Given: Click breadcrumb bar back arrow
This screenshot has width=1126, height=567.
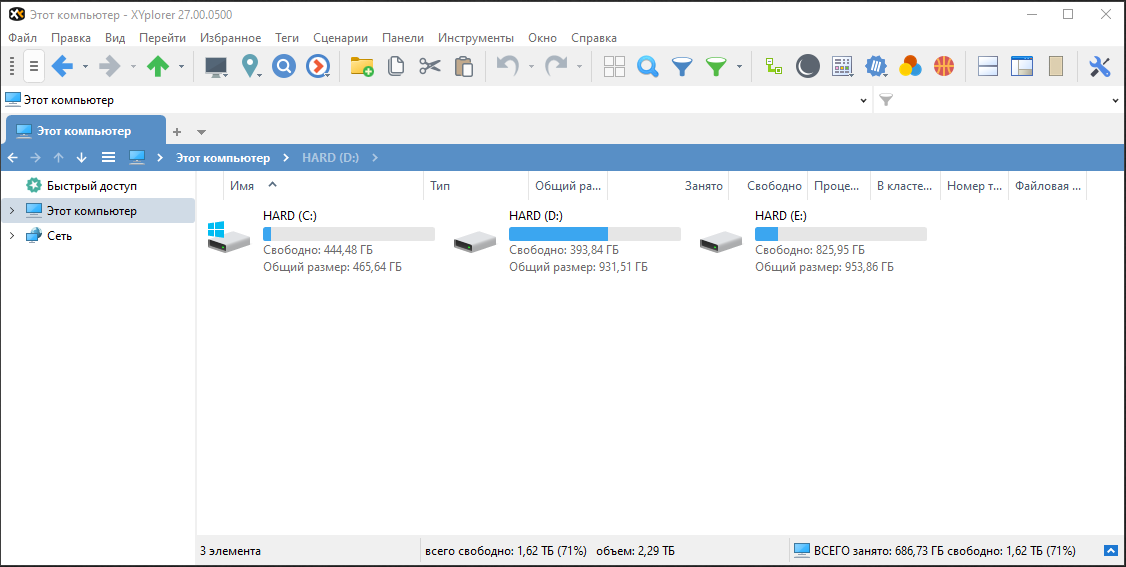Looking at the screenshot, I should (x=12, y=158).
